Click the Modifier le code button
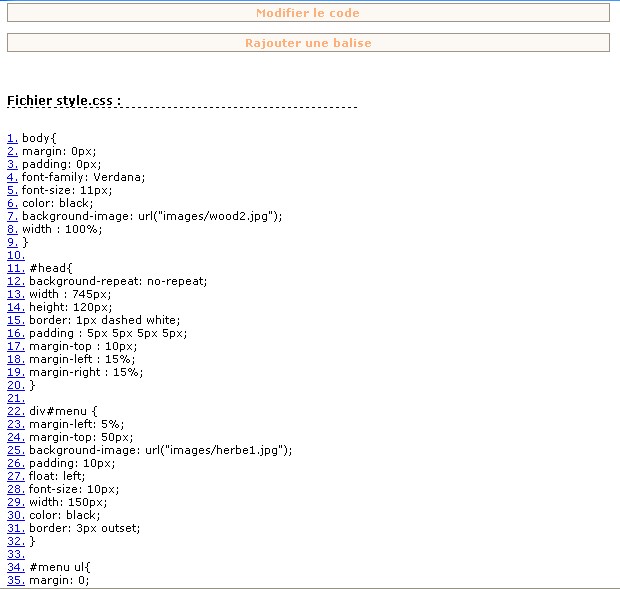Image resolution: width=620 pixels, height=589 pixels. [x=308, y=13]
